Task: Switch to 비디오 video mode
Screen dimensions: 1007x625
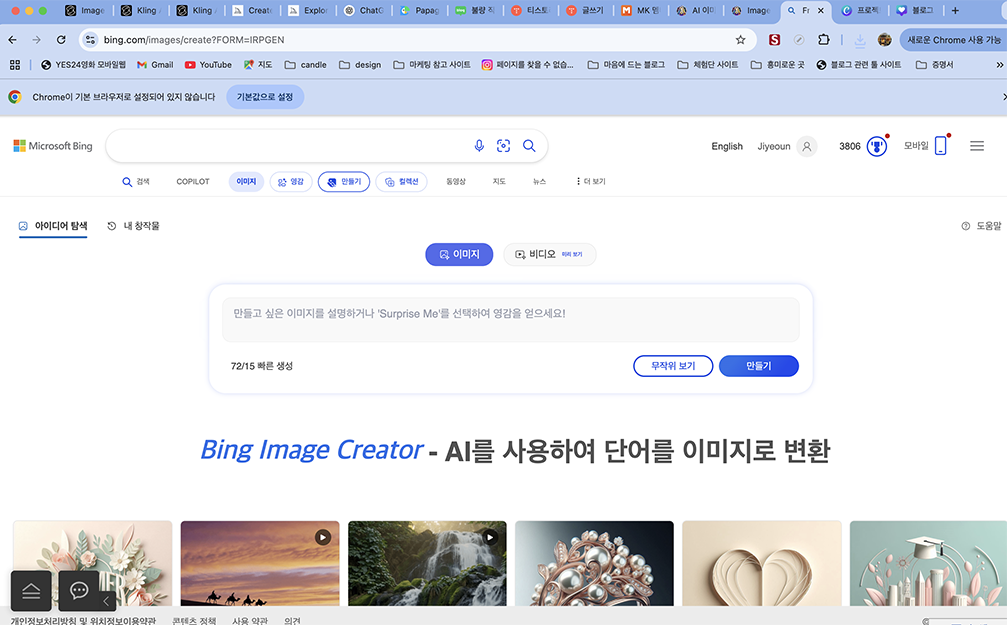Action: click(550, 254)
